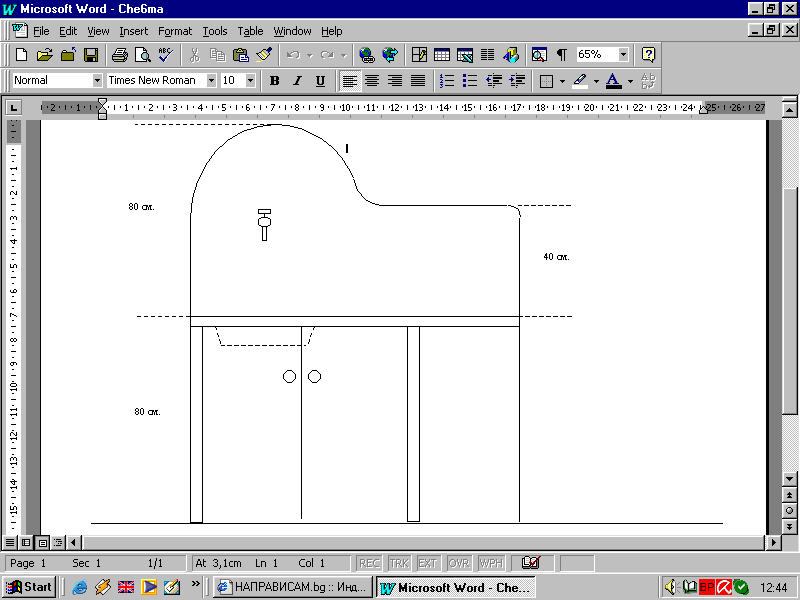The image size is (800, 600).
Task: Show or hide paragraph marks
Action: pos(562,55)
